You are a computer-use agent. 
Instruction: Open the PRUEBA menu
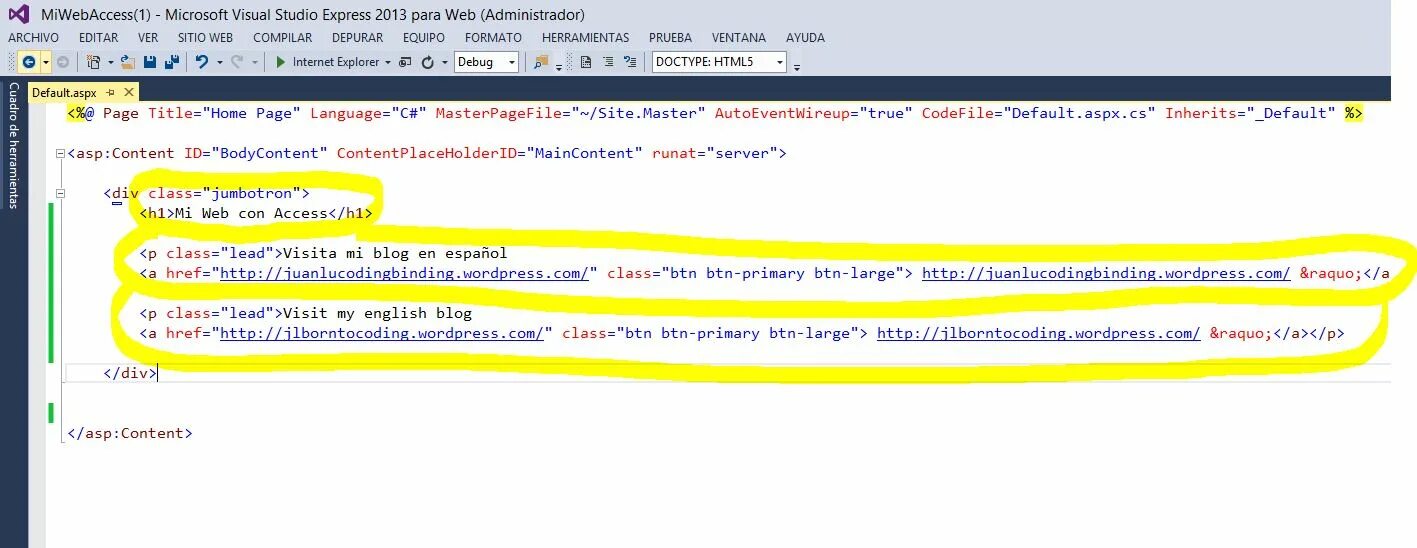point(670,37)
